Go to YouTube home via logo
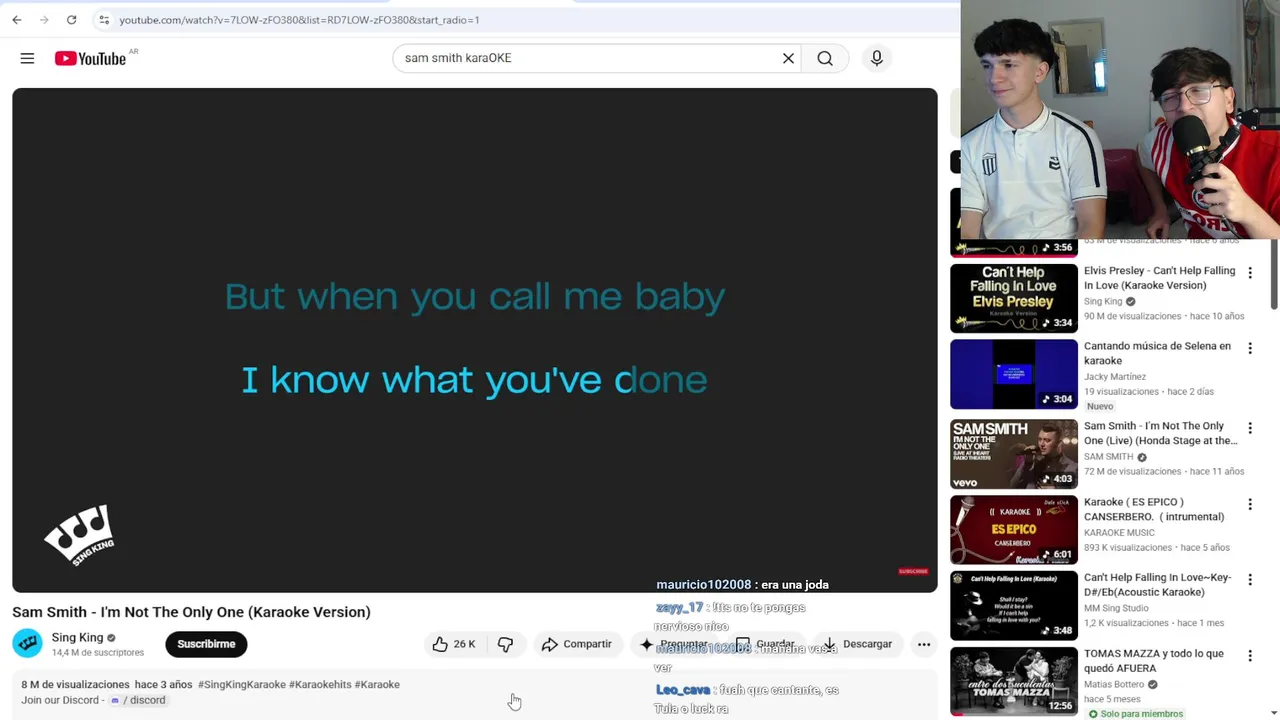The image size is (1280, 720). point(90,59)
